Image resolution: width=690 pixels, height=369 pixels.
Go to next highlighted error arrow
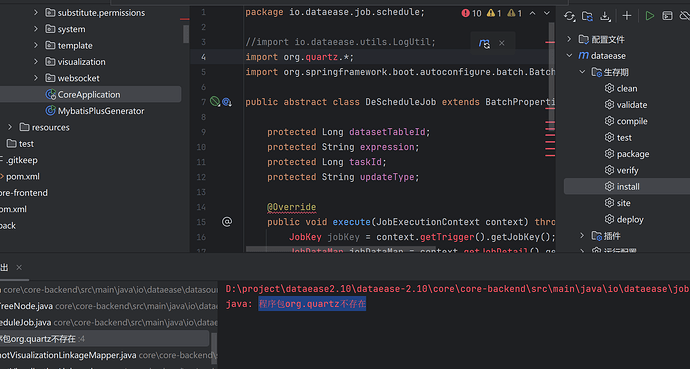coord(547,13)
